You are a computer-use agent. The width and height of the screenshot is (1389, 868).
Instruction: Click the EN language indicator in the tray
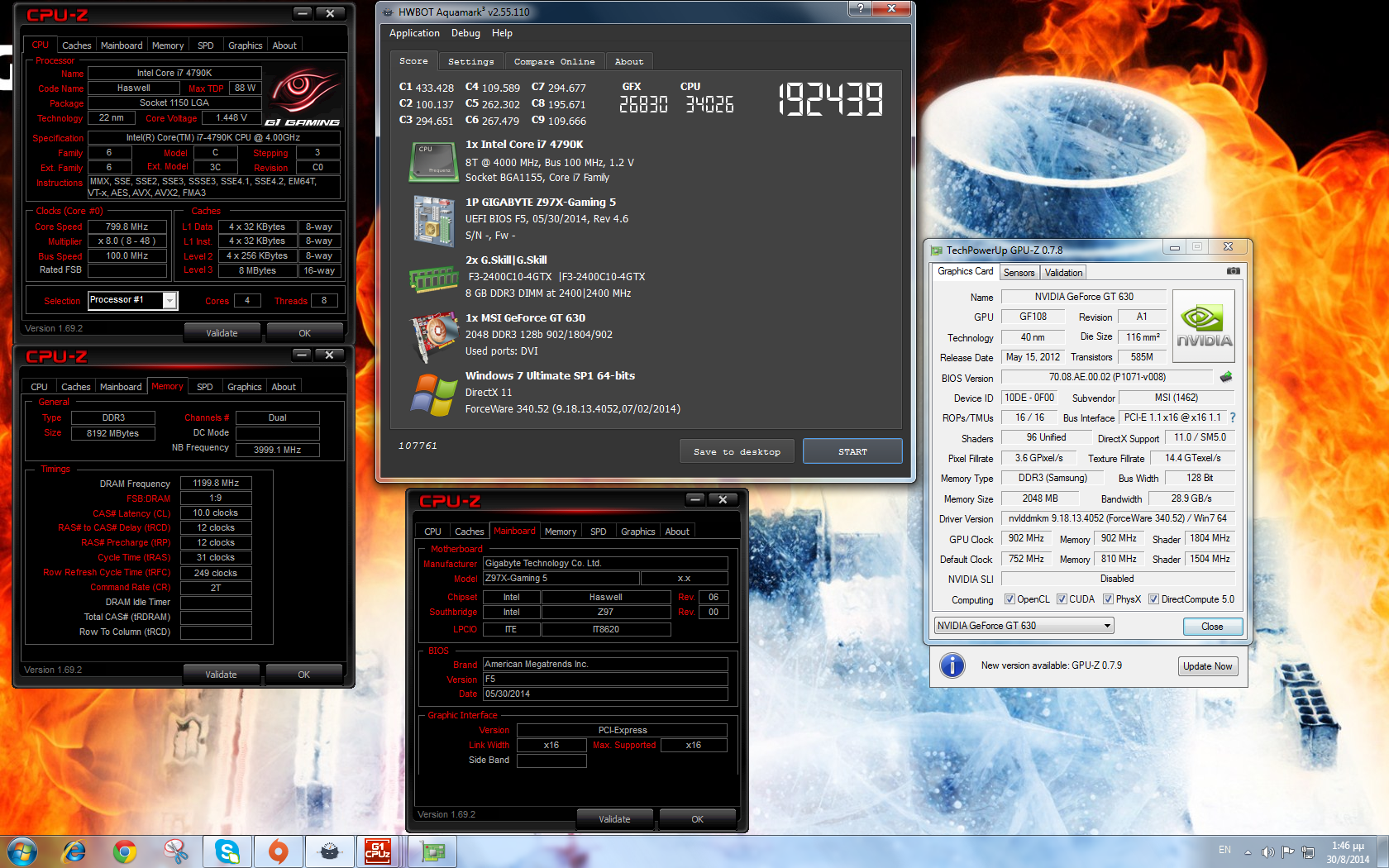click(1224, 850)
